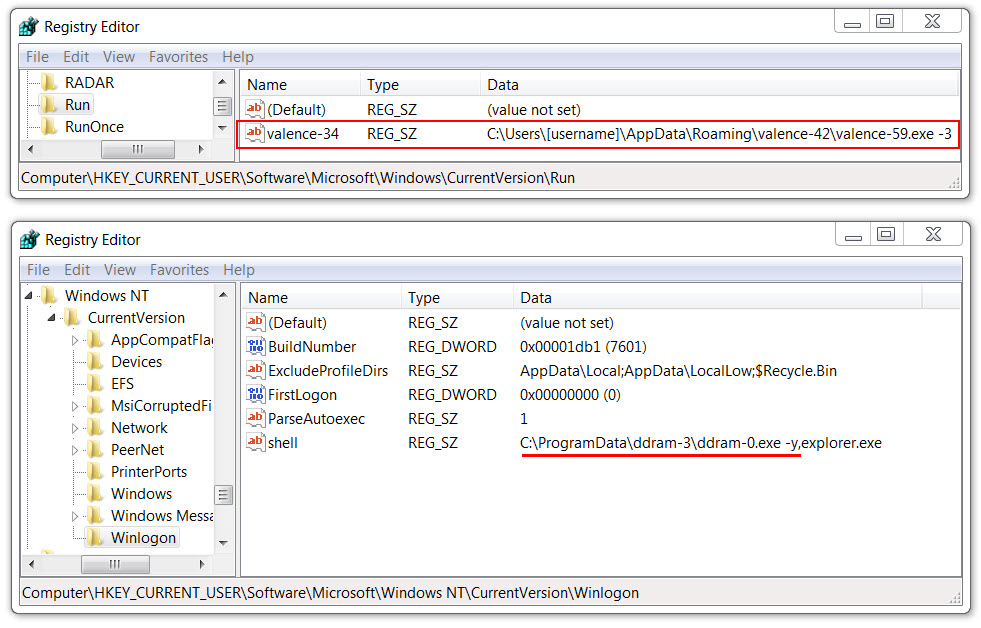The image size is (981, 628).
Task: Open Favorites menu in bottom Registry Editor
Action: (180, 270)
